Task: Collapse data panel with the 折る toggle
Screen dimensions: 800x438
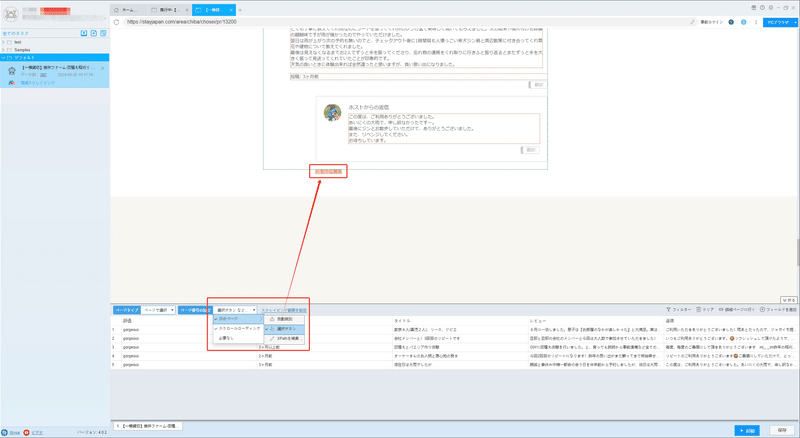Action: (x=788, y=300)
